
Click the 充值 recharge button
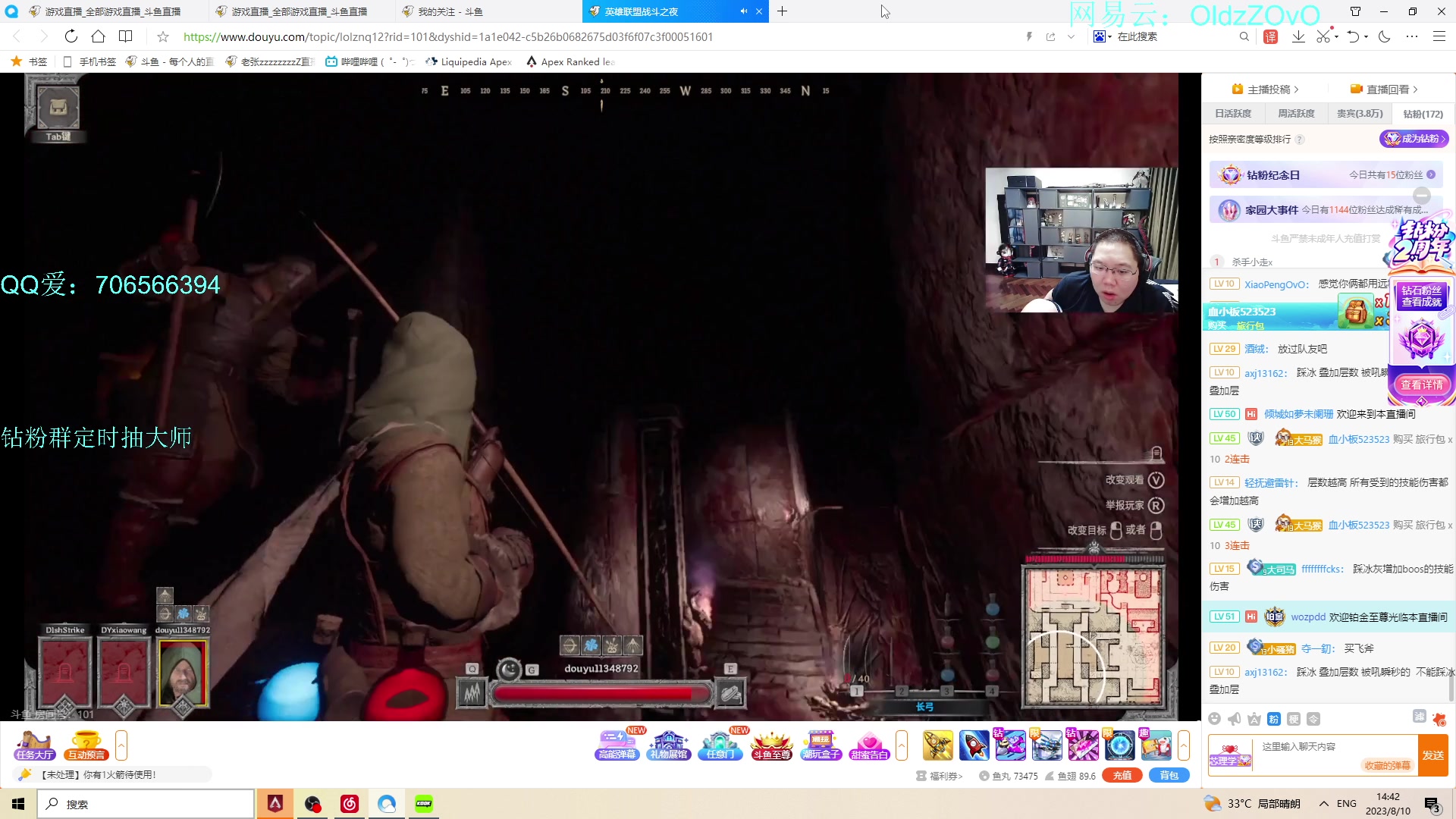1122,775
